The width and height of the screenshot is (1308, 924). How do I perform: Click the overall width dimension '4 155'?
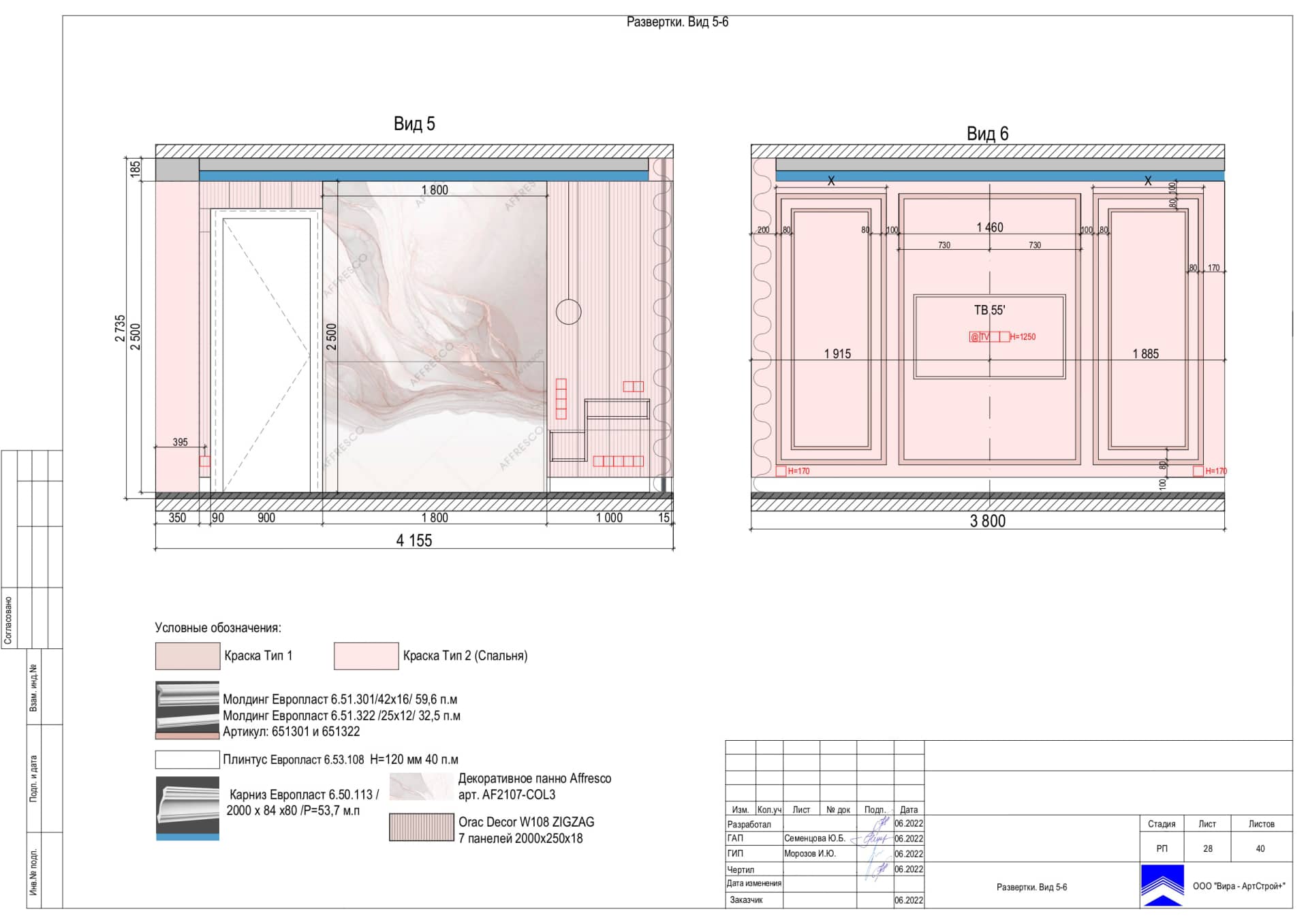click(414, 540)
